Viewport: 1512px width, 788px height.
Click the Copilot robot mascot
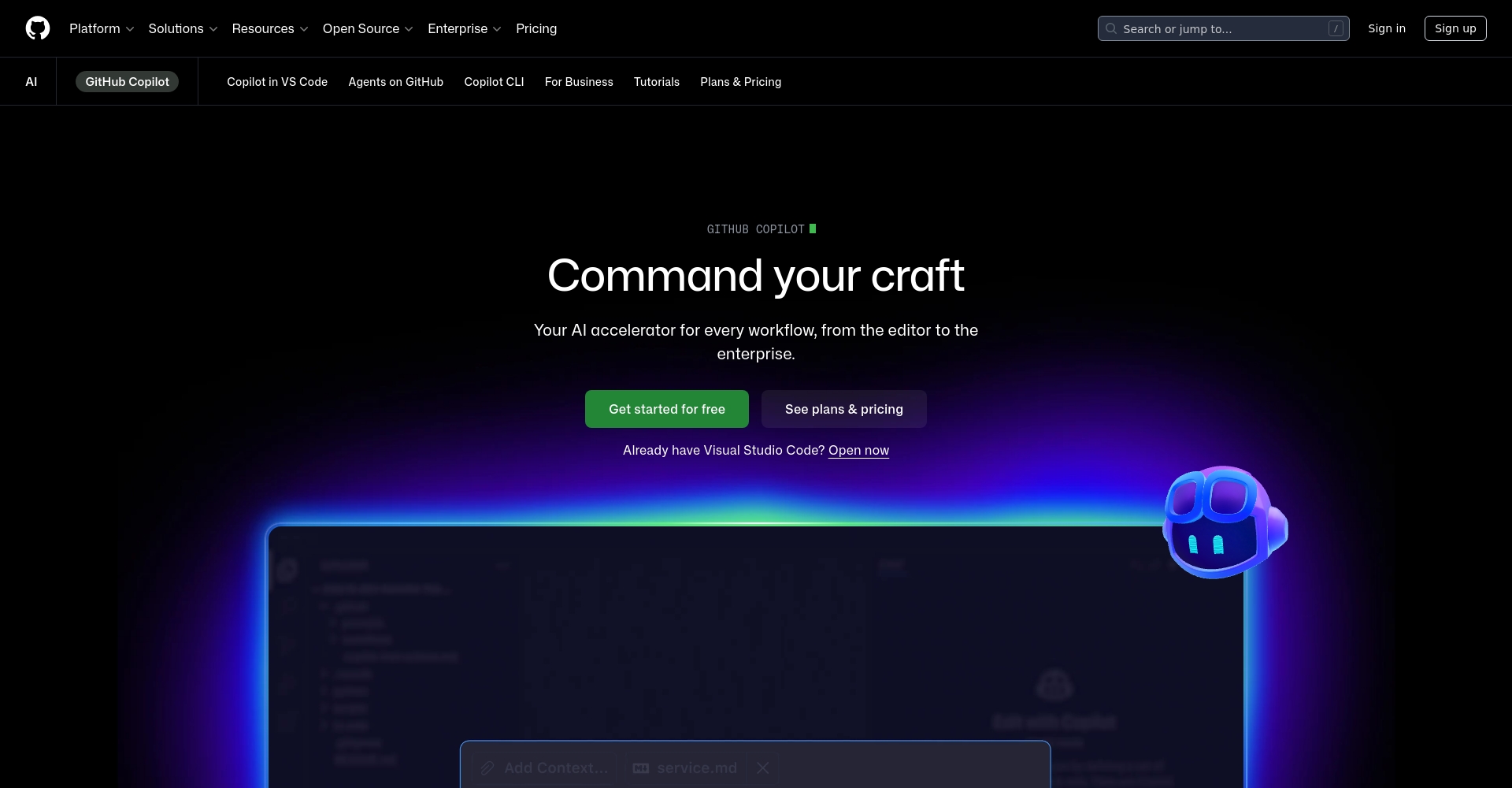click(x=1223, y=522)
